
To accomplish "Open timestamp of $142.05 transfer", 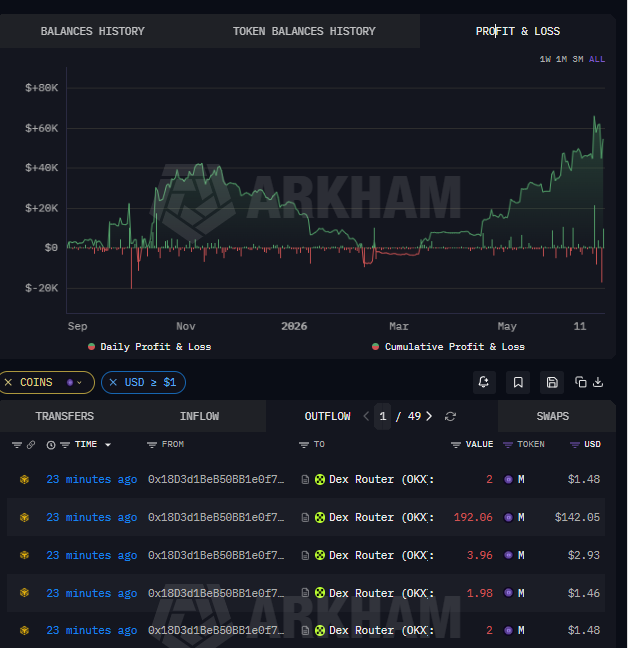I will (x=92, y=517).
